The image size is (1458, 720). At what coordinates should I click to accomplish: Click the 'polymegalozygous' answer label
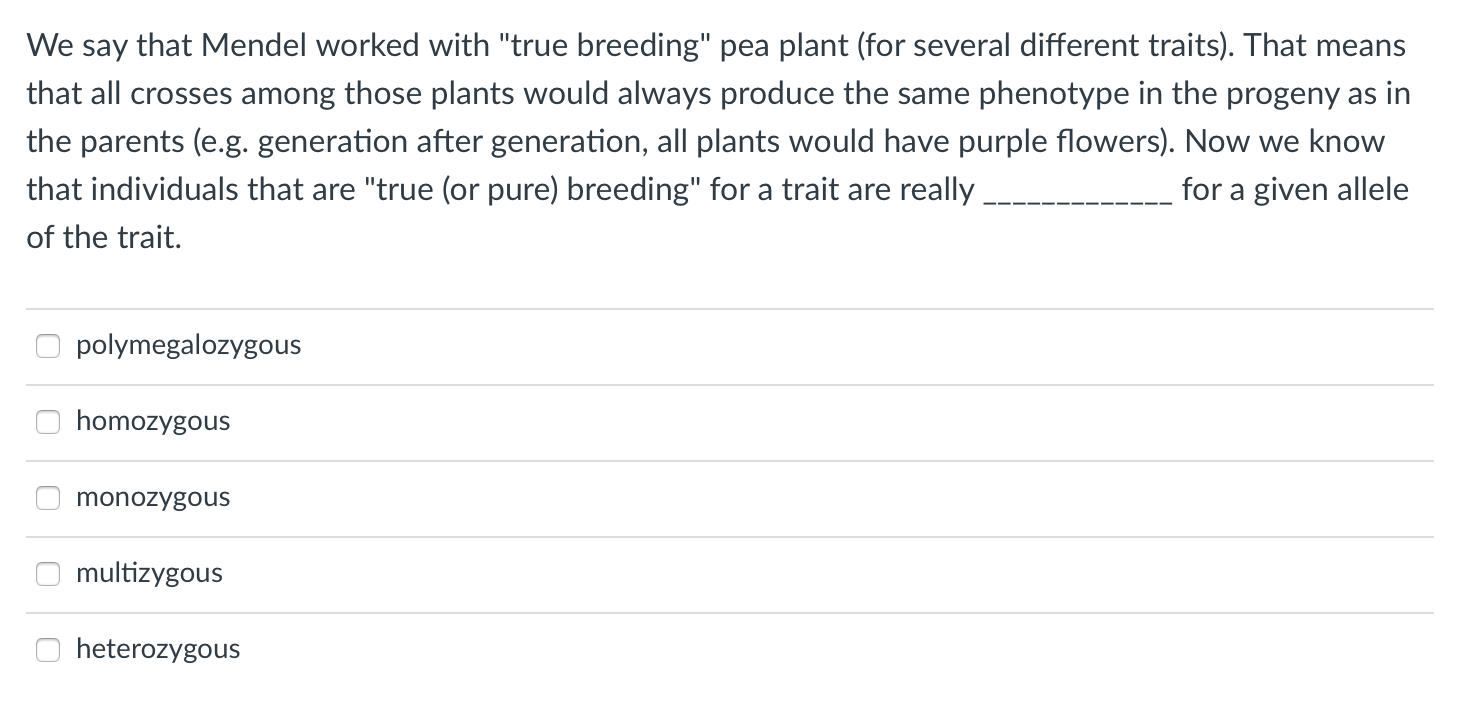pos(188,346)
